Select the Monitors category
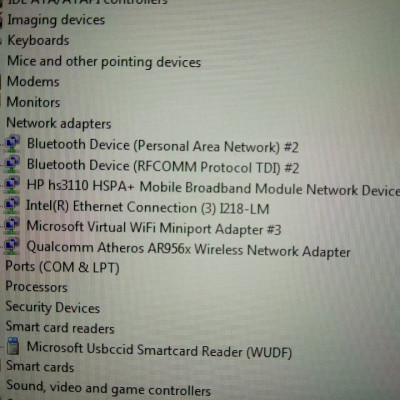 [x=33, y=102]
